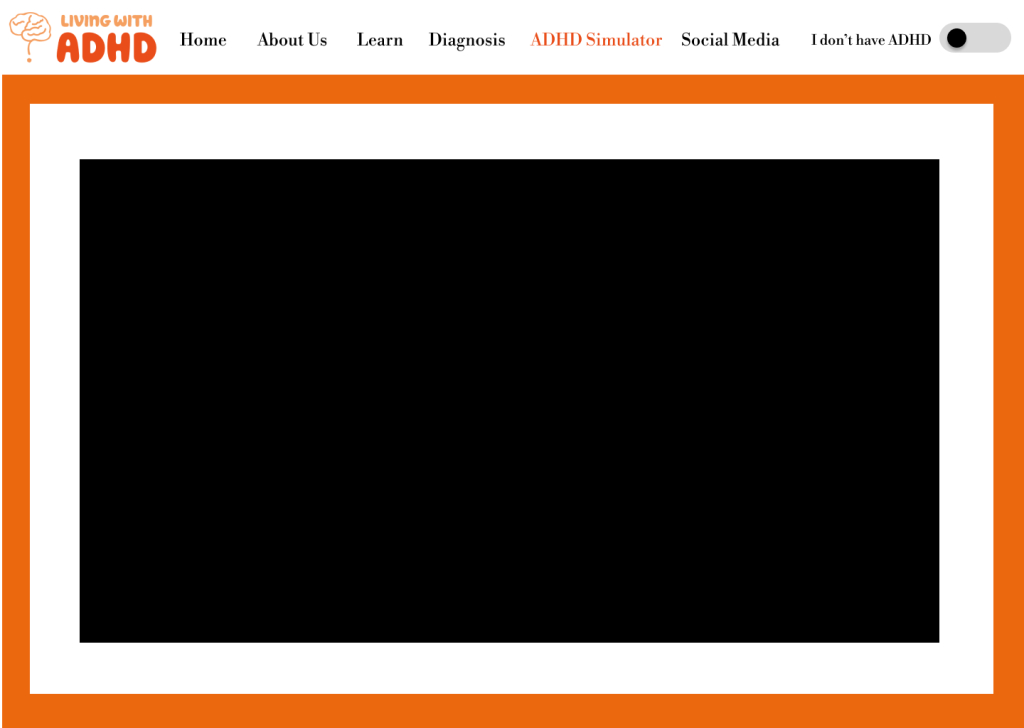Click the 'I don't have ADHD' label
The width and height of the screenshot is (1024, 728).
870,40
